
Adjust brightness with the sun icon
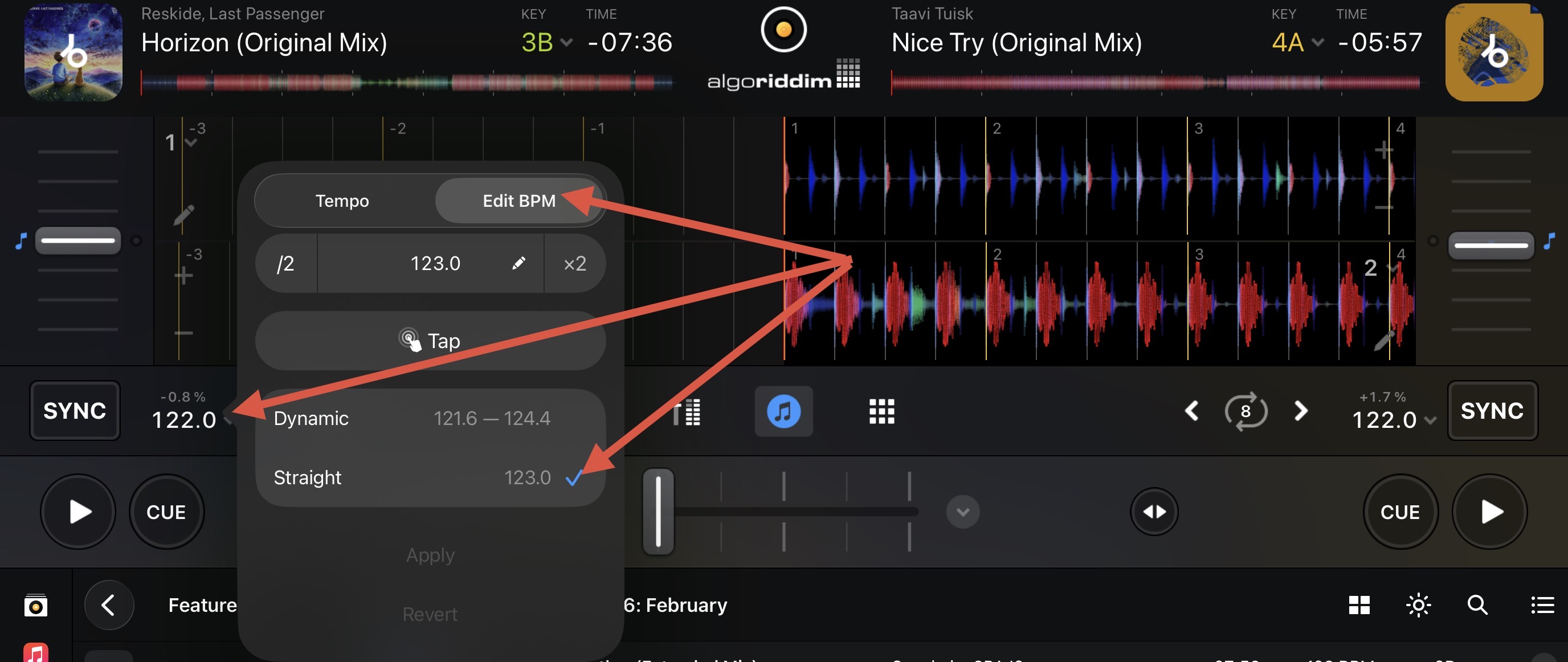[x=1418, y=605]
